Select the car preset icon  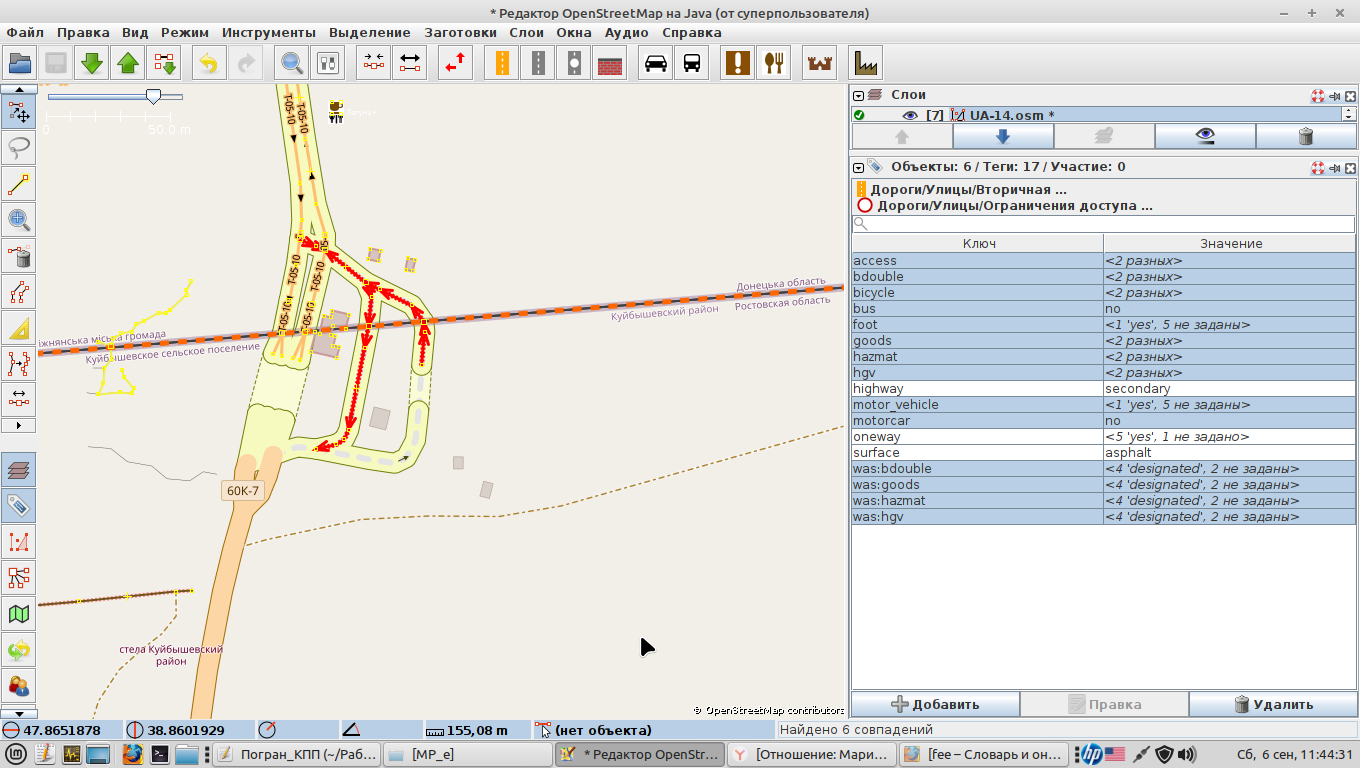tap(656, 63)
